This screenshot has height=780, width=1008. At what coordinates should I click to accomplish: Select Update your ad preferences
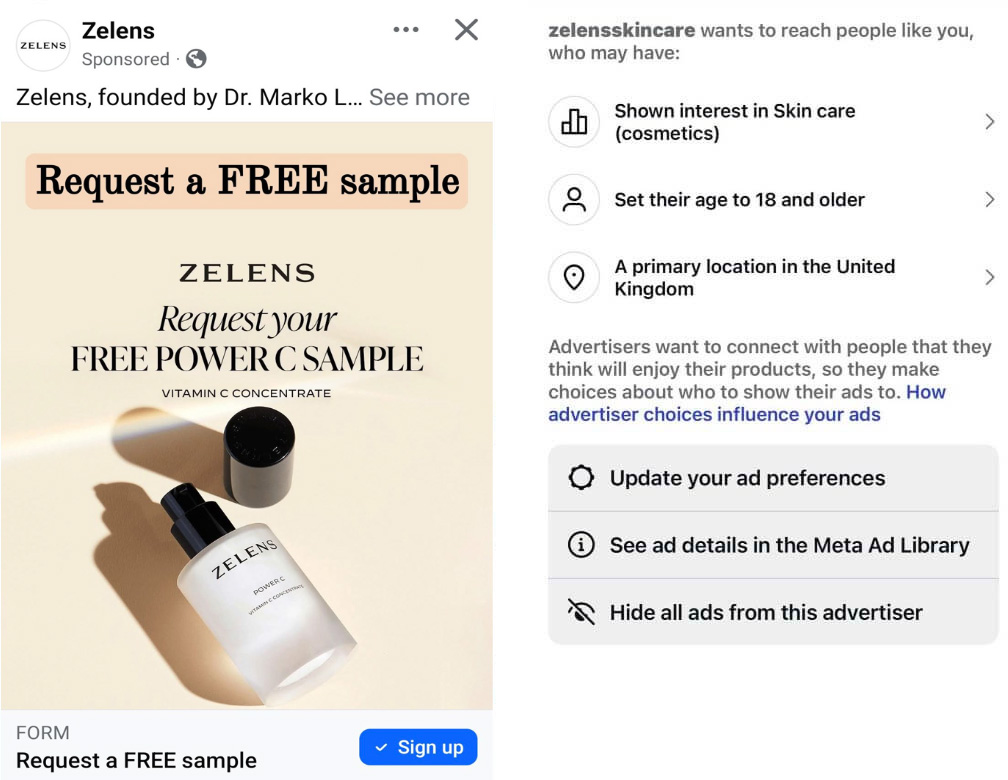click(773, 478)
